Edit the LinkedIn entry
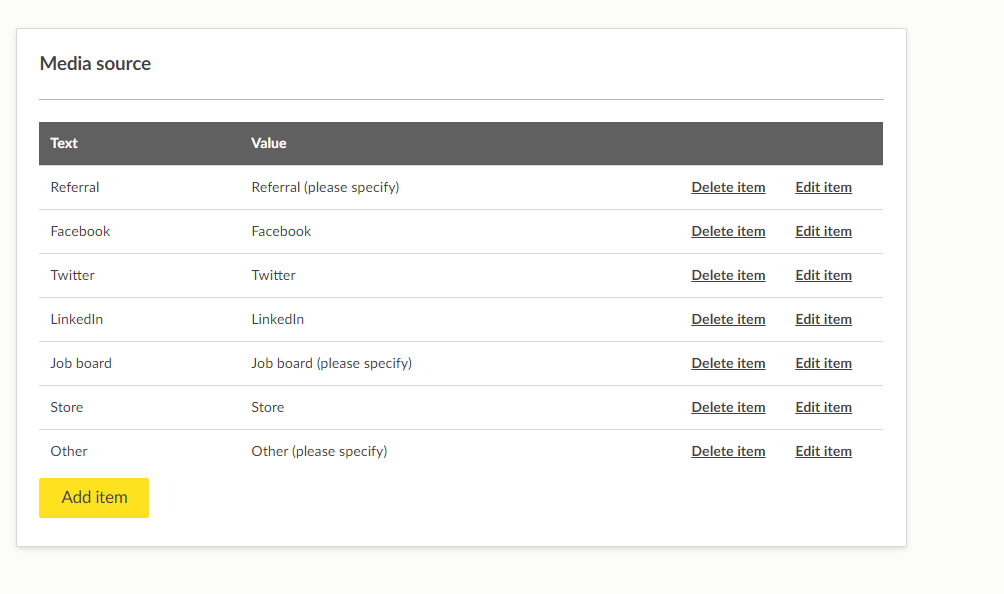The height and width of the screenshot is (594, 1004). (x=823, y=319)
